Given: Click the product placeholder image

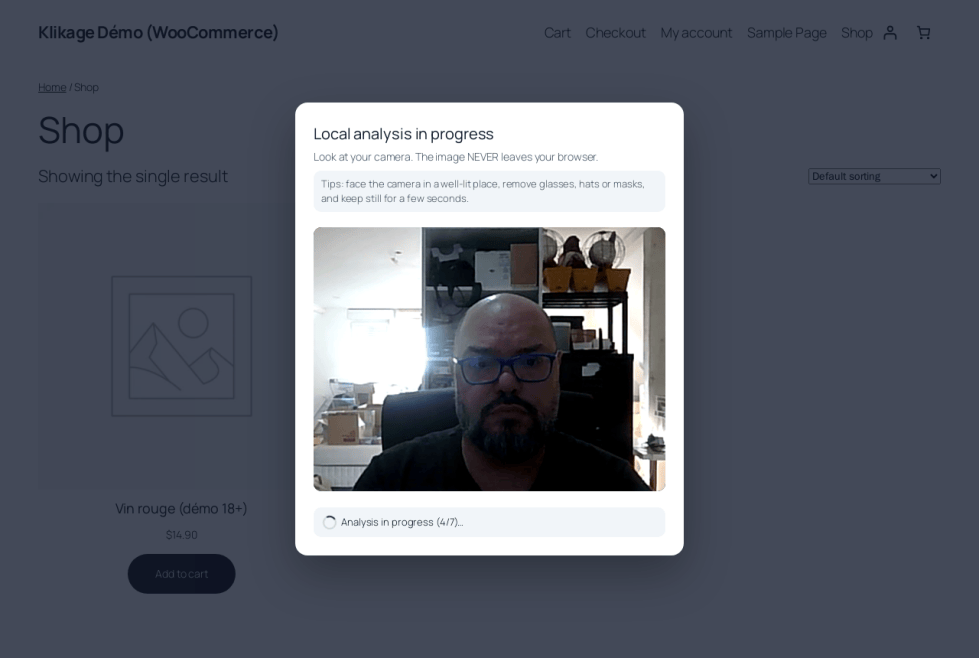Looking at the screenshot, I should click(182, 346).
